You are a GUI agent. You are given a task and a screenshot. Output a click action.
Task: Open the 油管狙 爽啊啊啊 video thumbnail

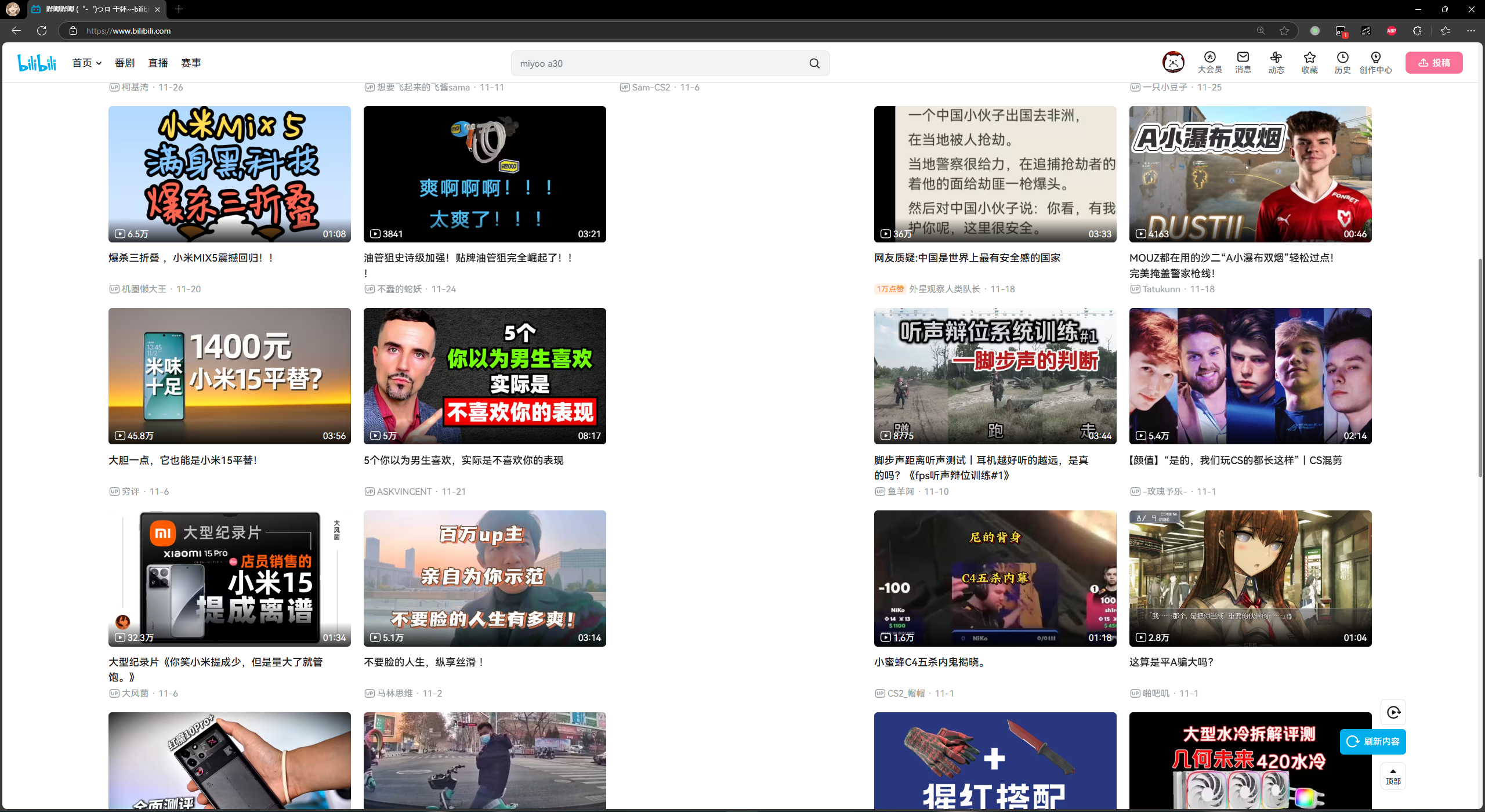pos(484,174)
